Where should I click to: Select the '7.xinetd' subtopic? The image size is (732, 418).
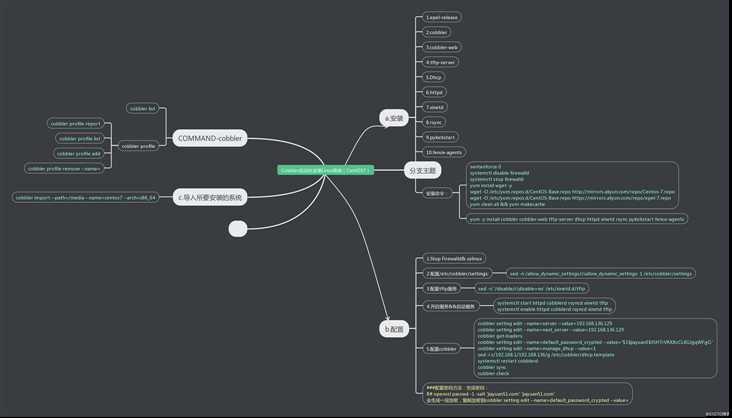click(x=434, y=107)
